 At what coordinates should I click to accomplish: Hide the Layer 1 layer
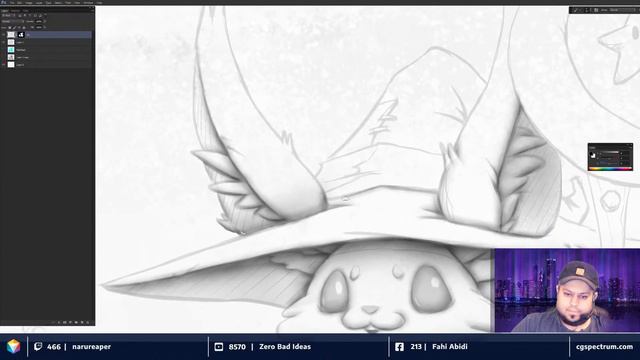click(3, 42)
